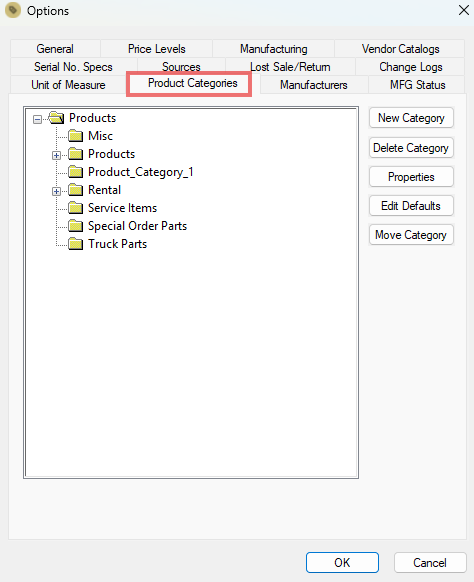Click the Truck Parts folder icon
Image resolution: width=474 pixels, height=582 pixels.
click(76, 244)
